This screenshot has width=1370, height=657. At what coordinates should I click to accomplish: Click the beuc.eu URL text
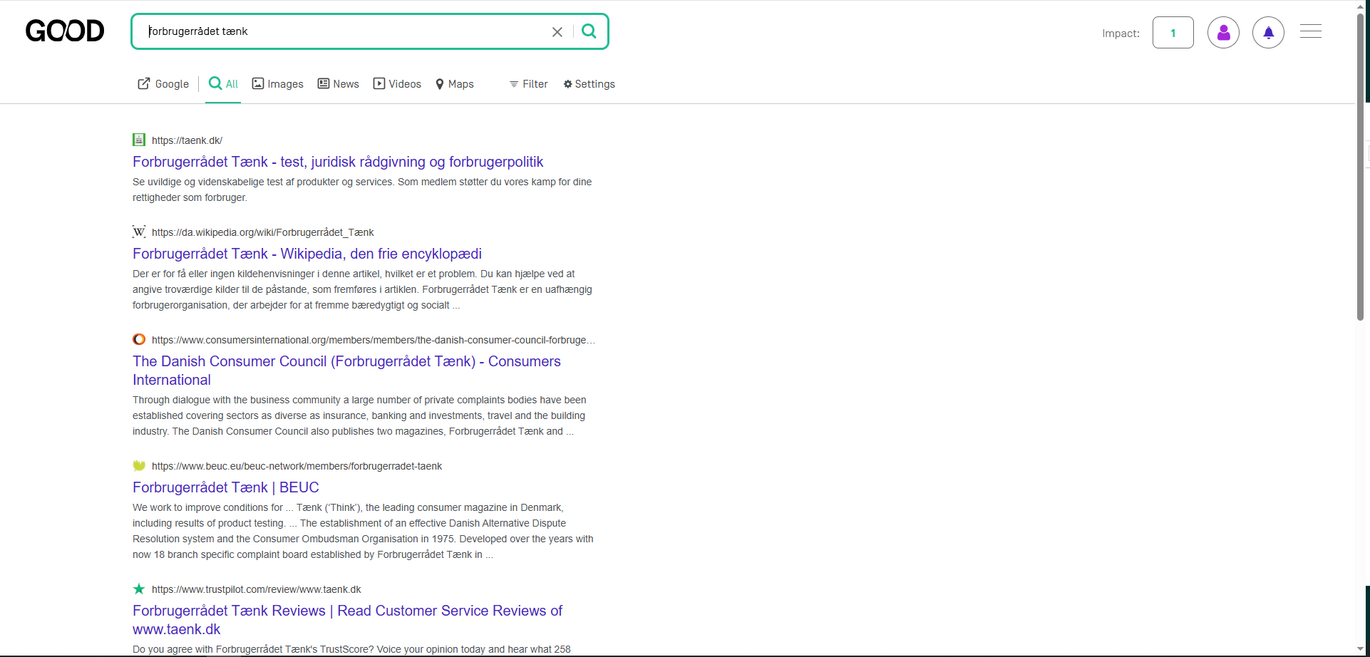click(297, 467)
